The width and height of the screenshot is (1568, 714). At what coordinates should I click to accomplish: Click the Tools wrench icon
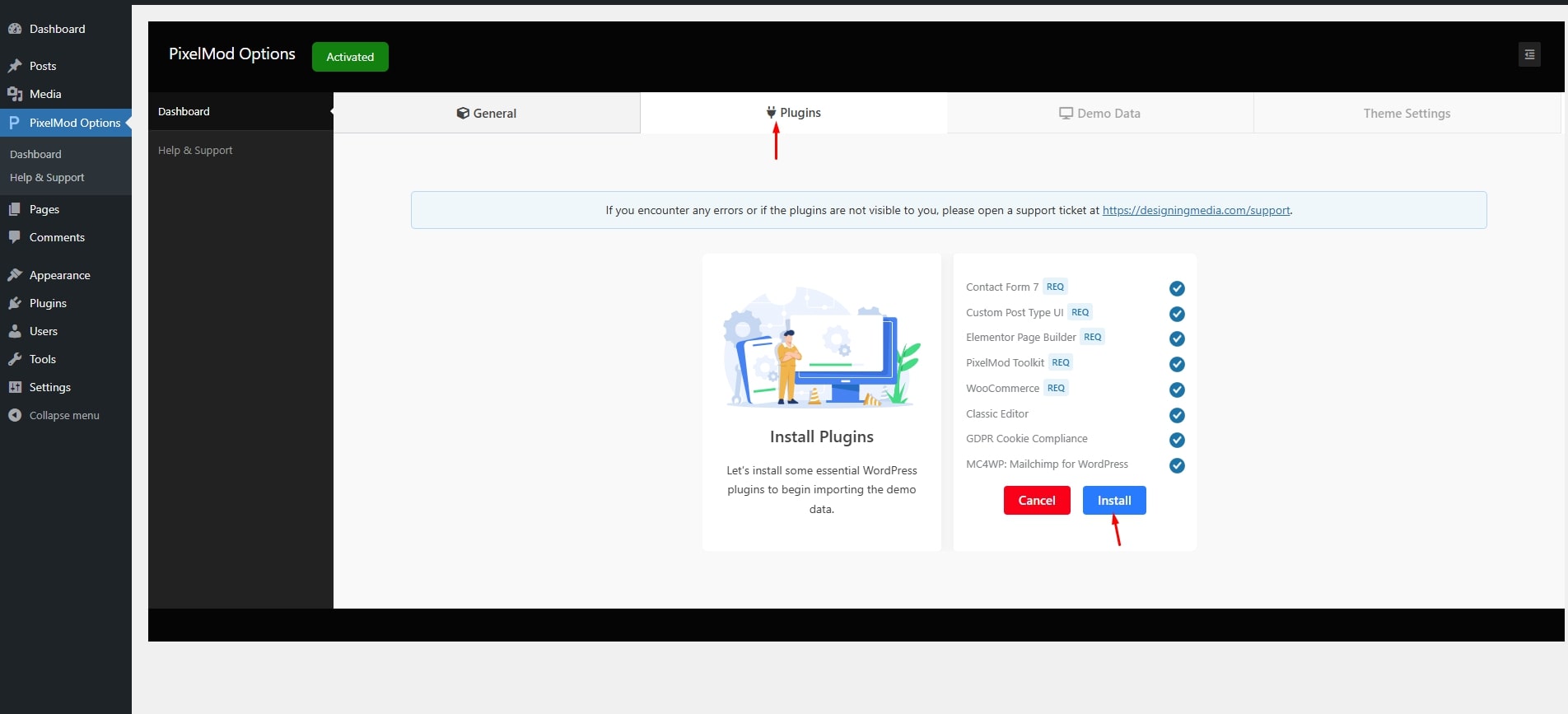15,359
